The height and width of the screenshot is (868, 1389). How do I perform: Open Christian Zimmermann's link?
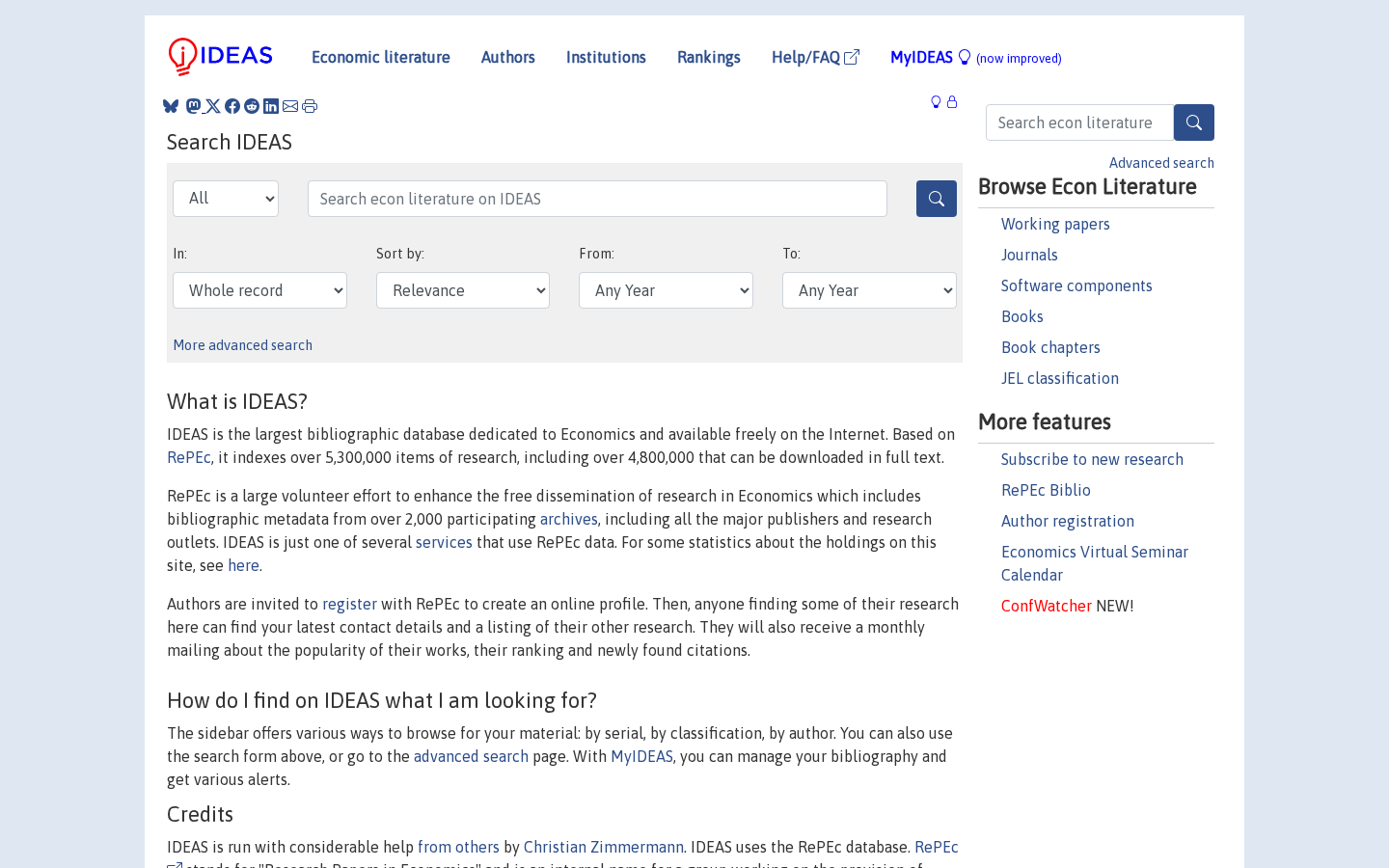(604, 847)
